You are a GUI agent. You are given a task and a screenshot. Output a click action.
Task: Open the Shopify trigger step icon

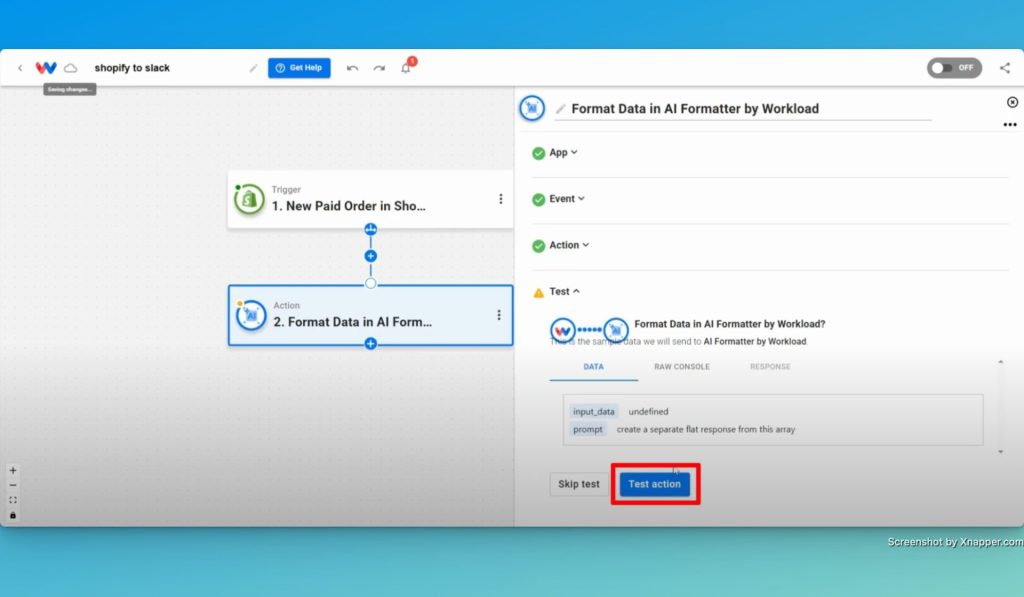tap(249, 199)
